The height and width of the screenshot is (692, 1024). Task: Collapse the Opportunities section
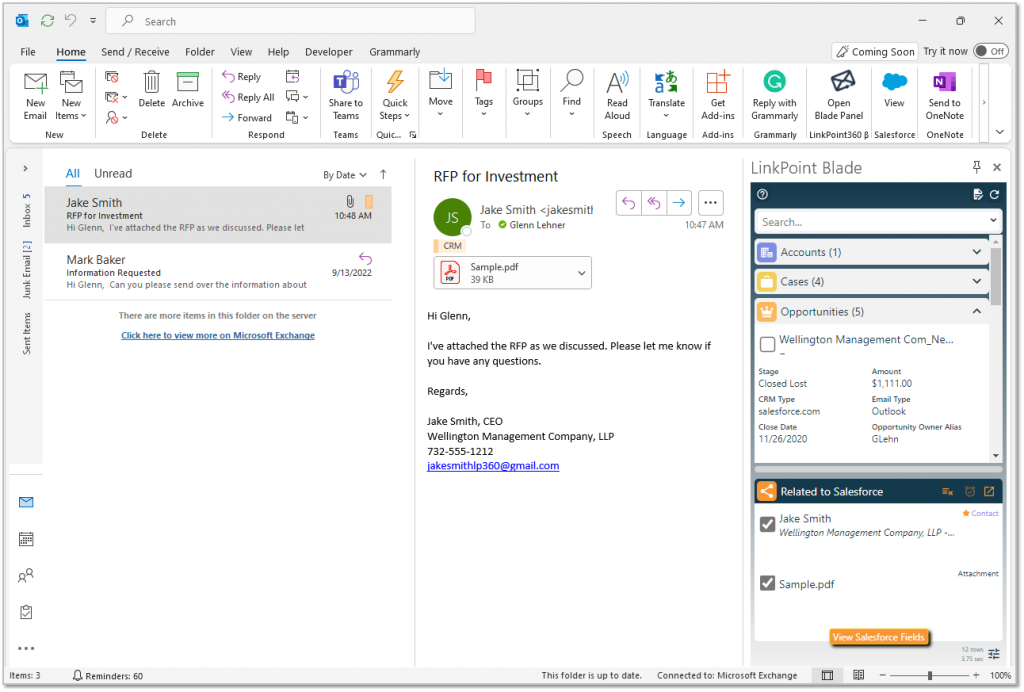(x=978, y=311)
